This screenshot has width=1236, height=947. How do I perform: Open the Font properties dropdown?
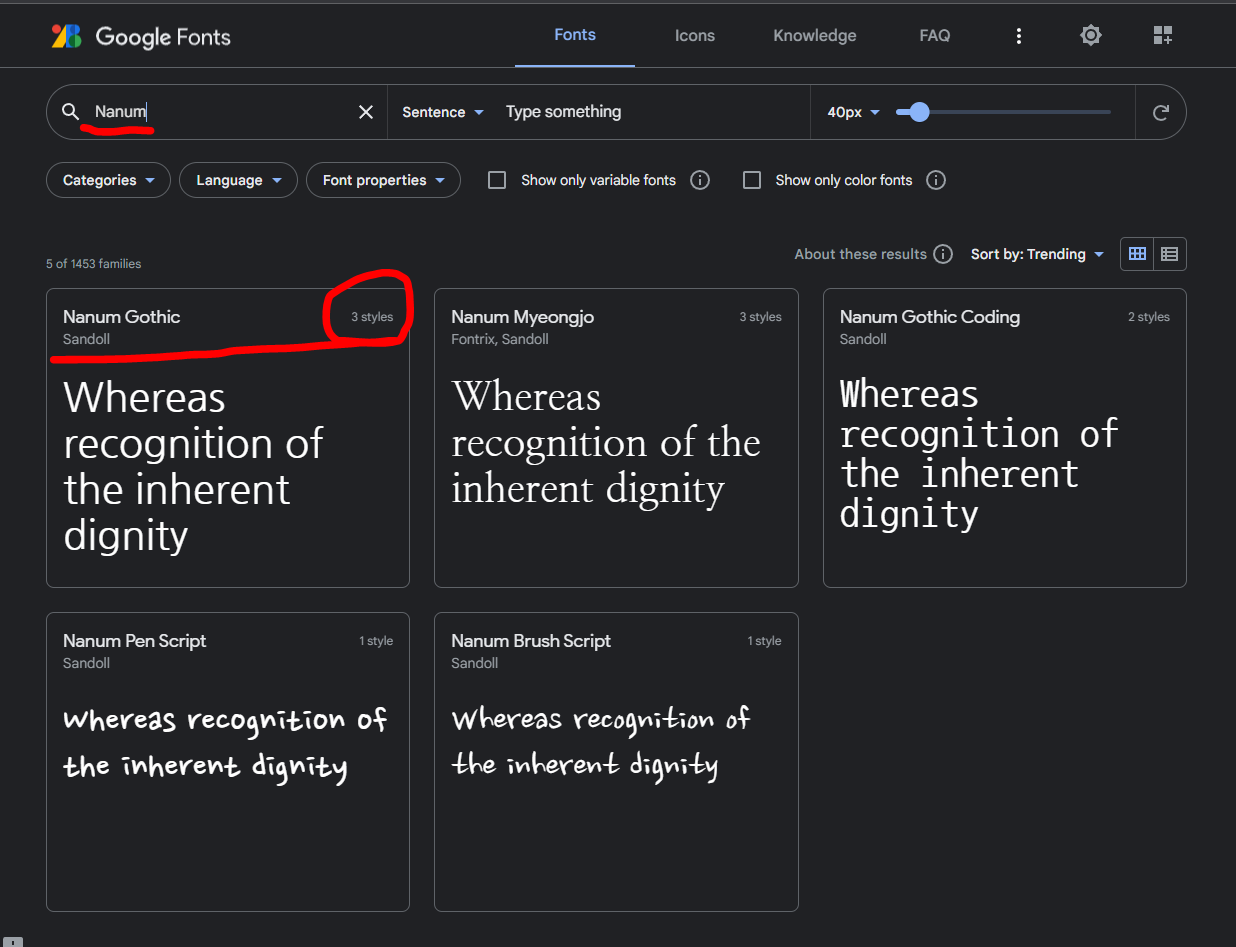coord(383,180)
